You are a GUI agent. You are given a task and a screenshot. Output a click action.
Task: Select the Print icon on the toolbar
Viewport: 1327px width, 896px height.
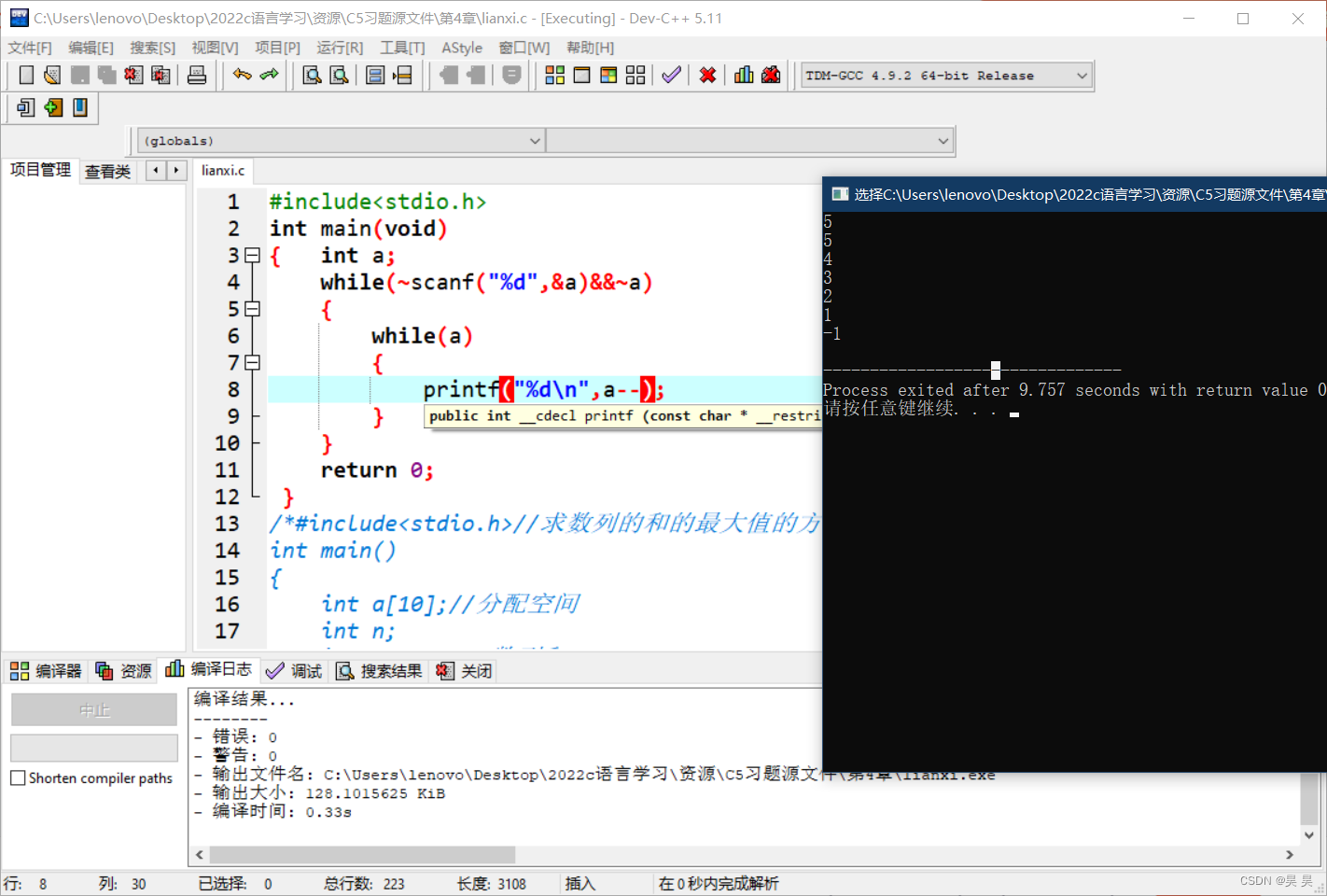coord(197,75)
